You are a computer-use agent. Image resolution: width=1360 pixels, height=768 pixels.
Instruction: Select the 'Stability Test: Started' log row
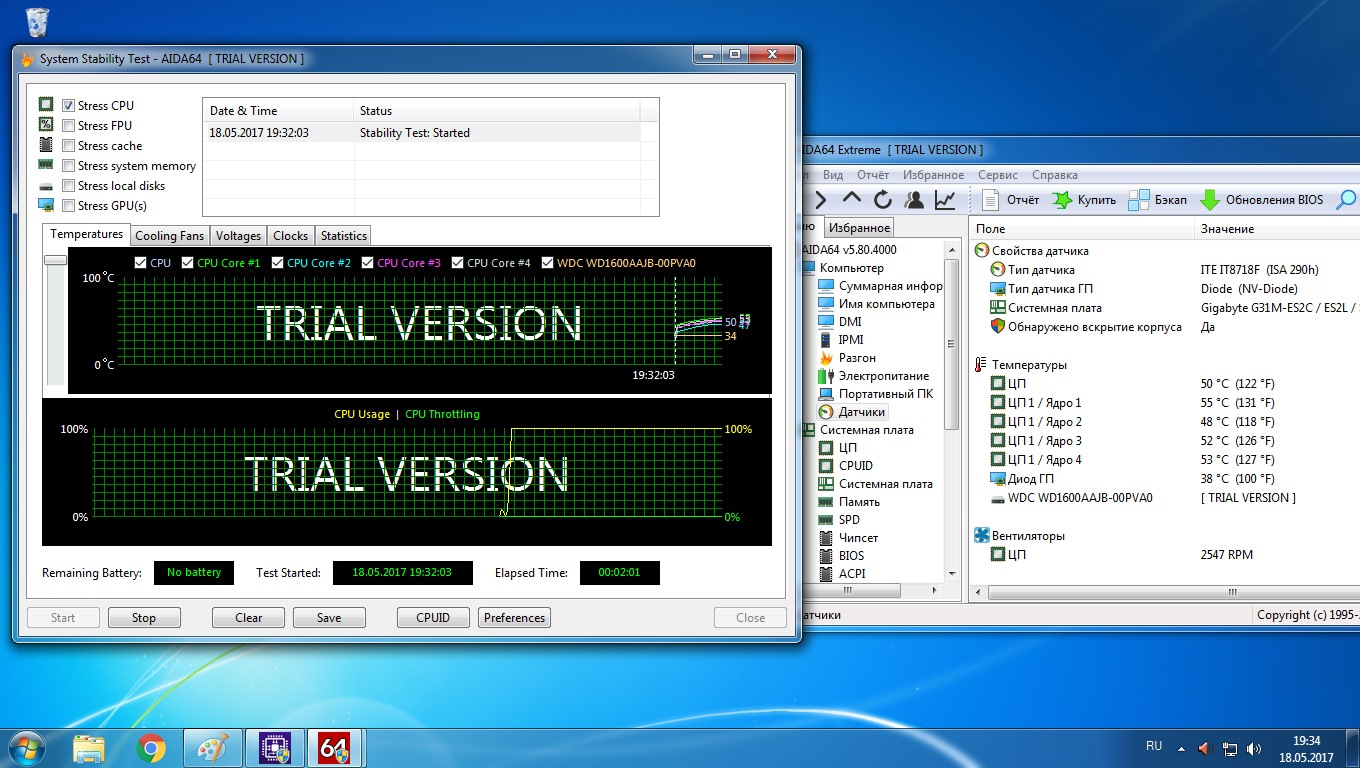(421, 133)
